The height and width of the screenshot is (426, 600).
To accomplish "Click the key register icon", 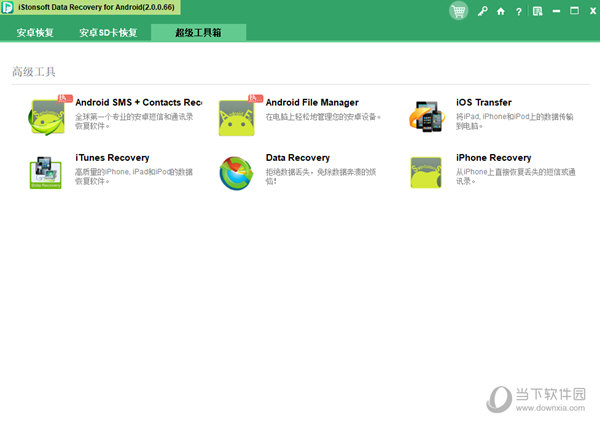I will tap(483, 11).
